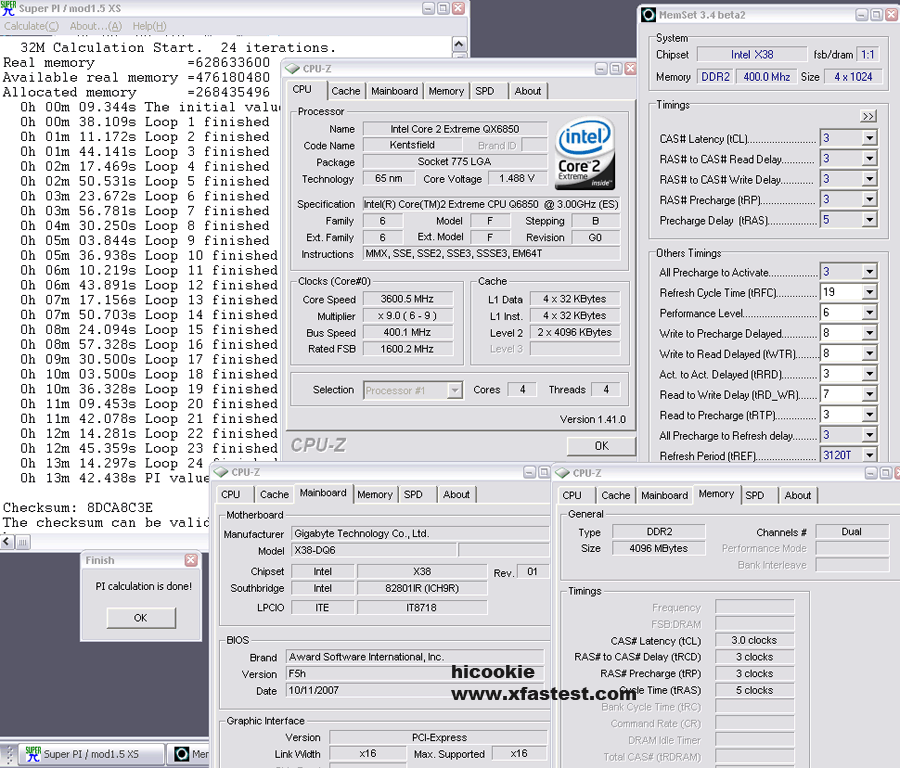Image resolution: width=900 pixels, height=768 pixels.
Task: Click the MemSet icon in the taskbar
Action: click(x=181, y=754)
